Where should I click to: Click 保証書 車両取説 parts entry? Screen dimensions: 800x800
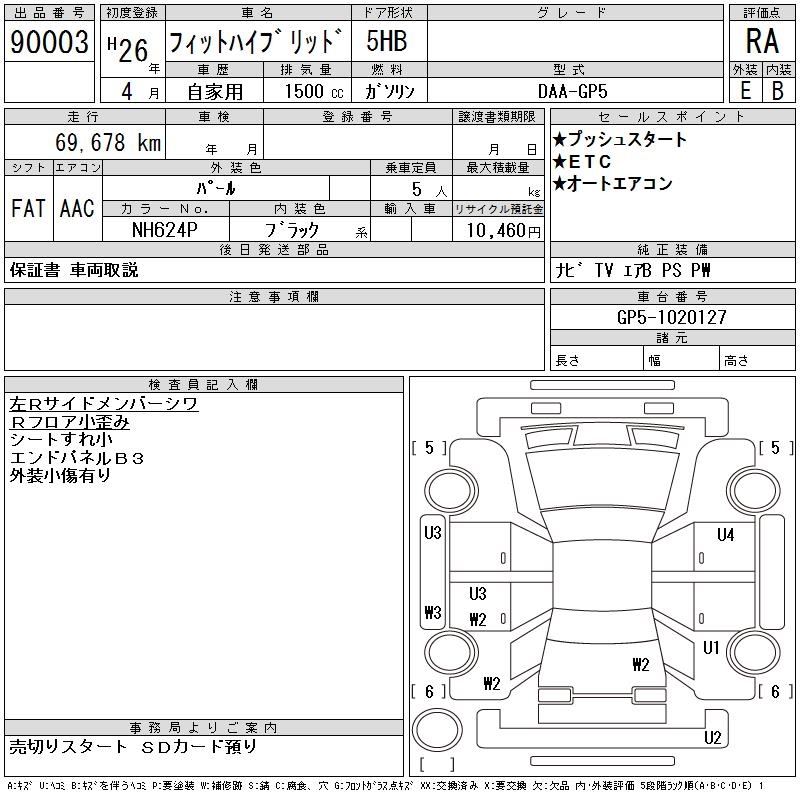74,270
